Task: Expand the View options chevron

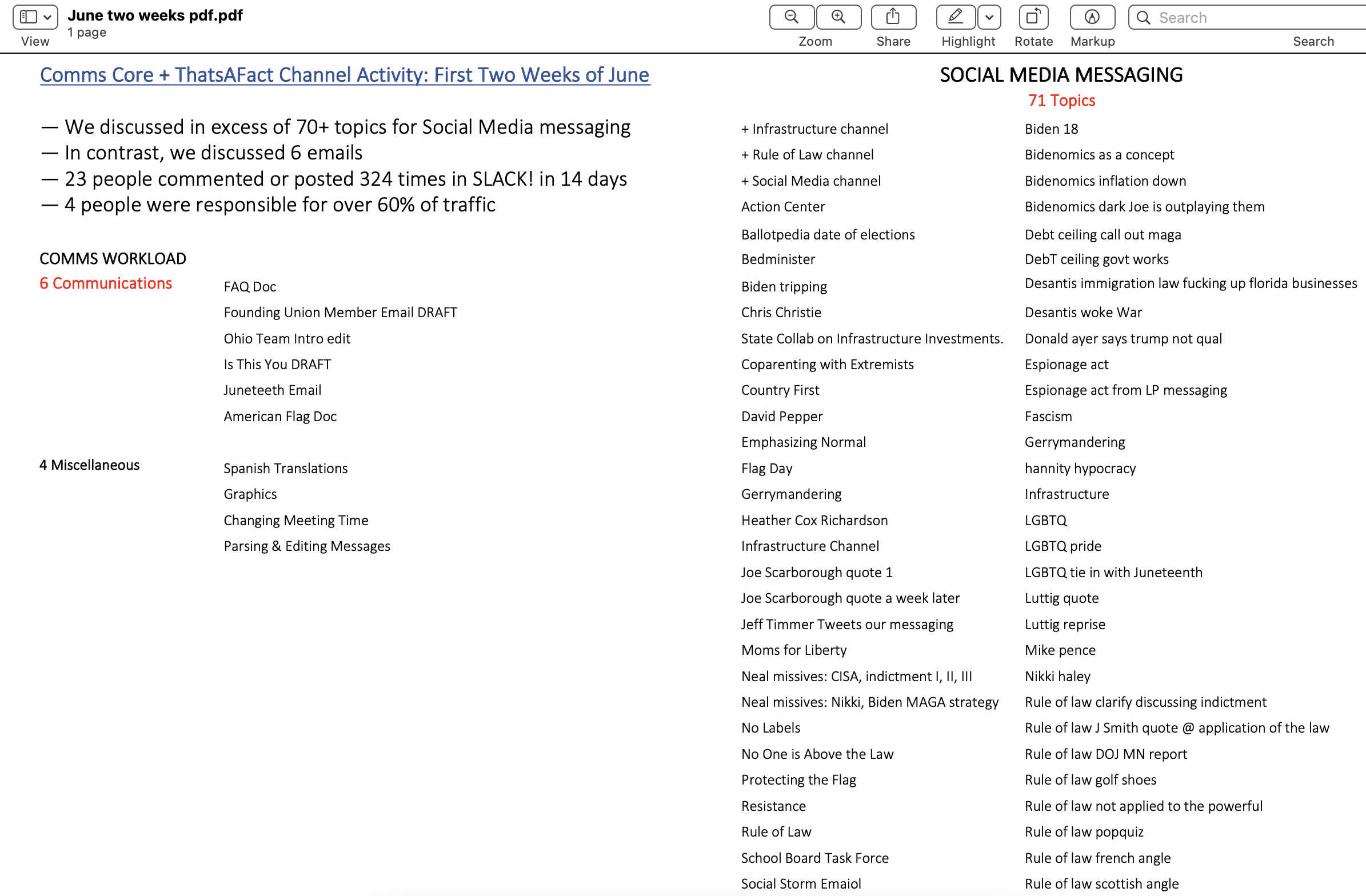Action: [x=47, y=17]
